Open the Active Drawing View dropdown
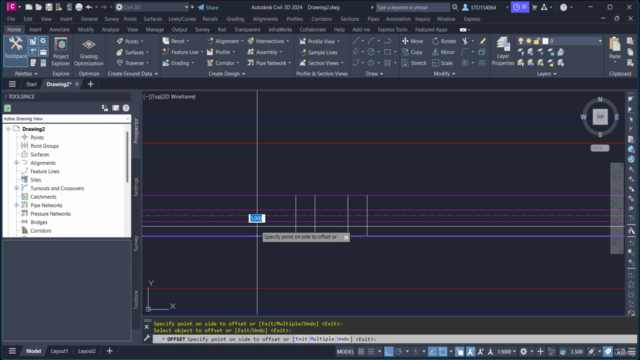The width and height of the screenshot is (640, 360). pos(67,119)
